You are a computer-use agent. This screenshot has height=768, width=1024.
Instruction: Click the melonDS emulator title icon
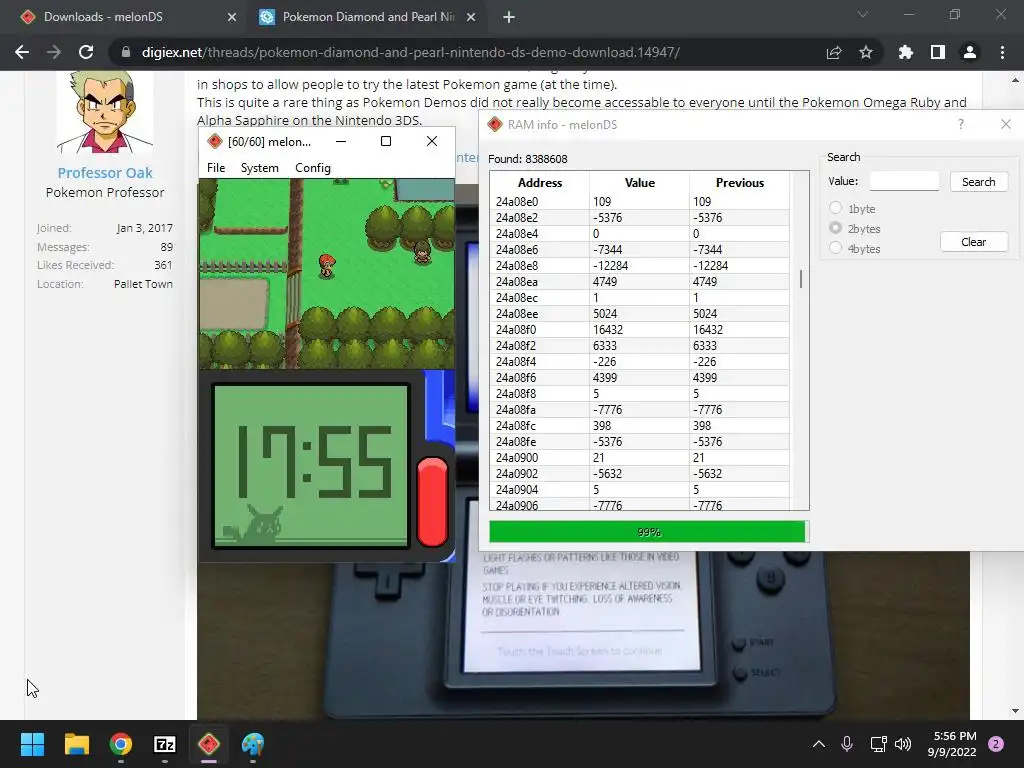pos(214,141)
